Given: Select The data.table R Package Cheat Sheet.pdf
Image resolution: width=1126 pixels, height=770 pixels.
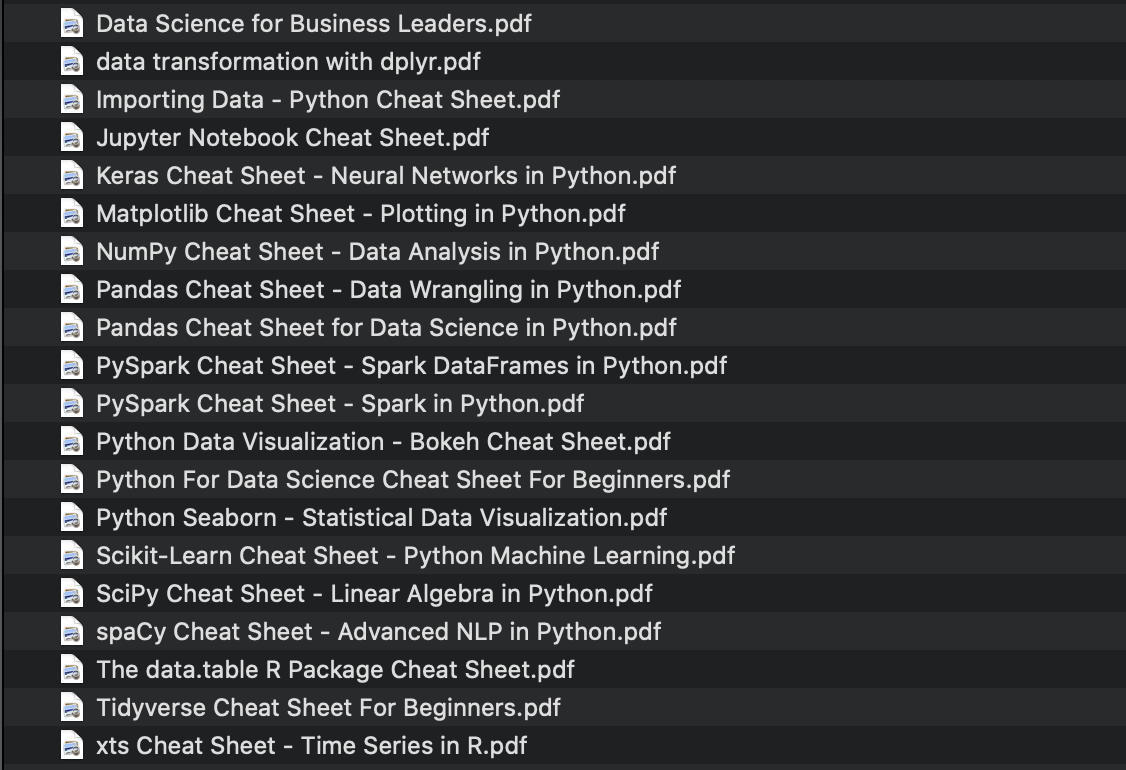Looking at the screenshot, I should [335, 669].
